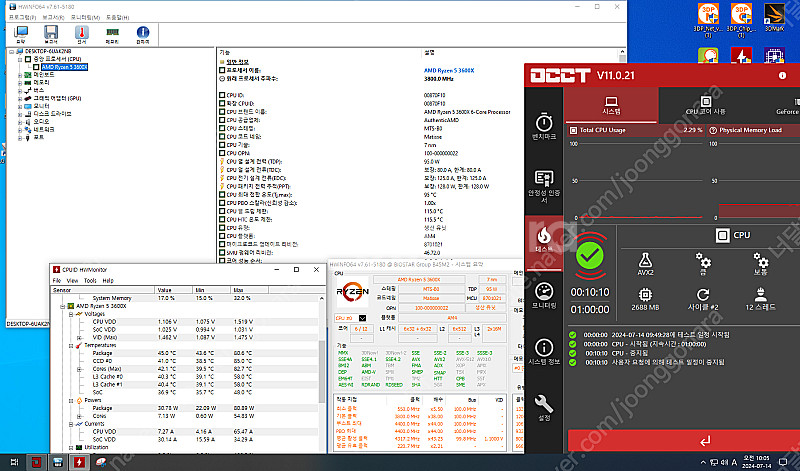This screenshot has width=800, height=471.
Task: Click the Max column header in HWMonitor
Action: pyautogui.click(x=249, y=290)
